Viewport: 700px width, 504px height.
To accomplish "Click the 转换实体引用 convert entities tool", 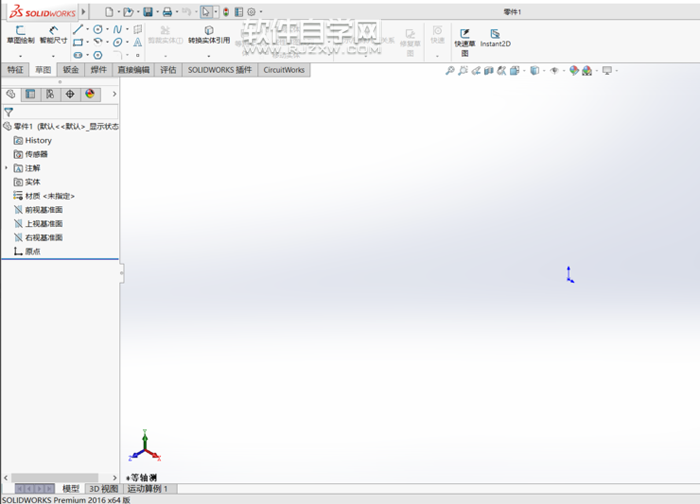I will click(x=209, y=34).
